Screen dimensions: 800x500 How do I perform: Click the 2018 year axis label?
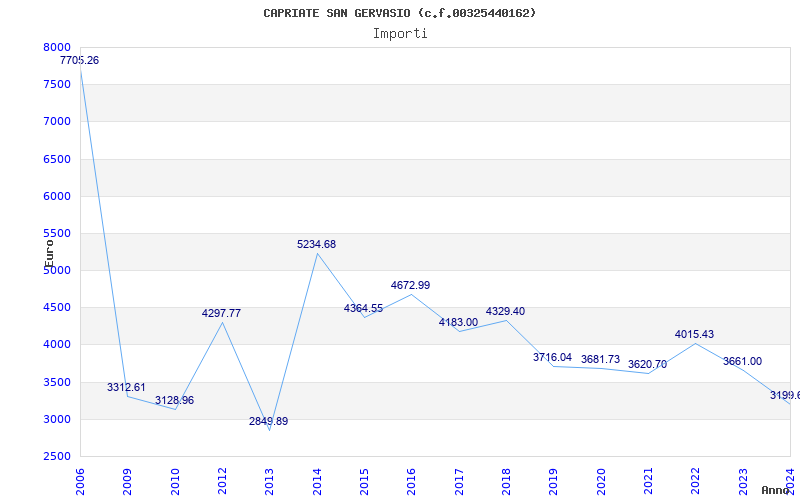coord(506,482)
